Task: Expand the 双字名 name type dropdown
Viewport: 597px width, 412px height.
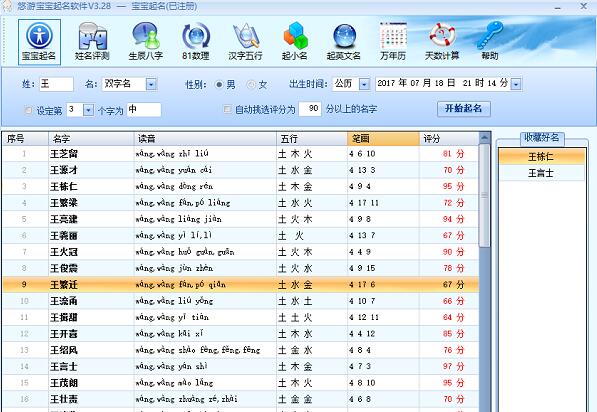Action: tap(151, 84)
